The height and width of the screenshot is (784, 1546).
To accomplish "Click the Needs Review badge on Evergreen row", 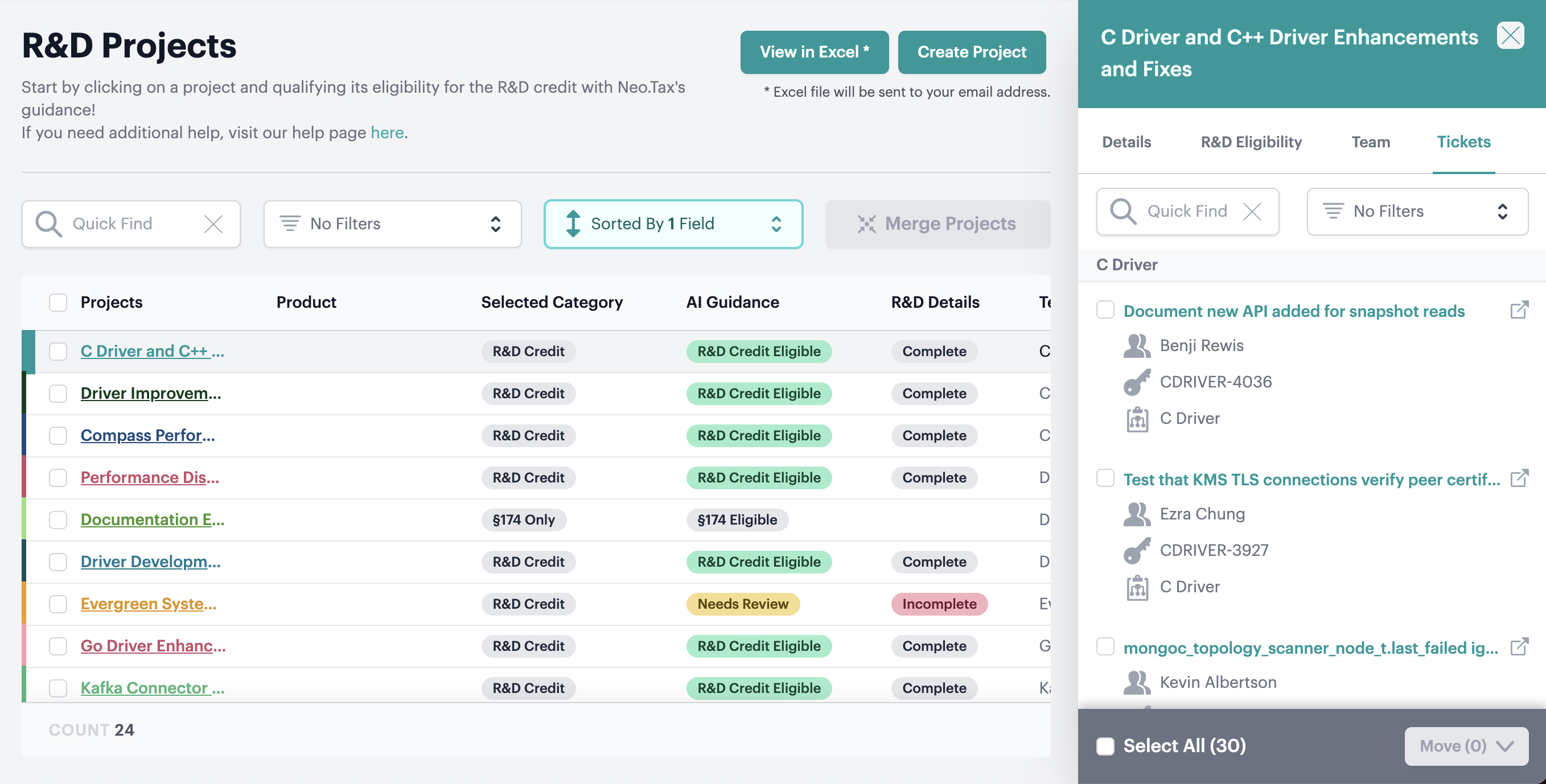I will click(743, 604).
